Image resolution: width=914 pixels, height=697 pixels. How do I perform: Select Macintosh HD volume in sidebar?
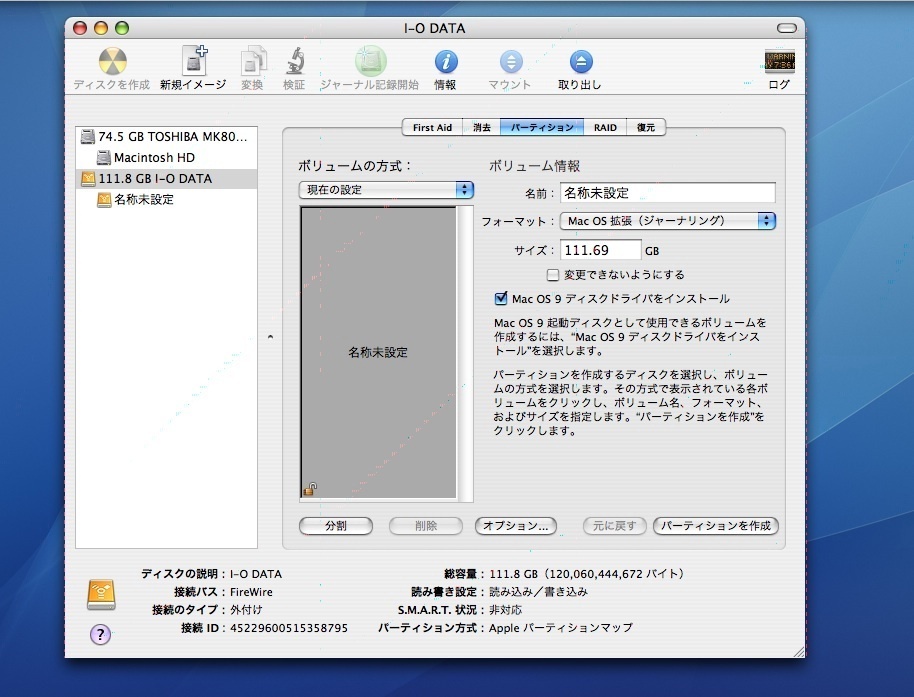point(167,157)
